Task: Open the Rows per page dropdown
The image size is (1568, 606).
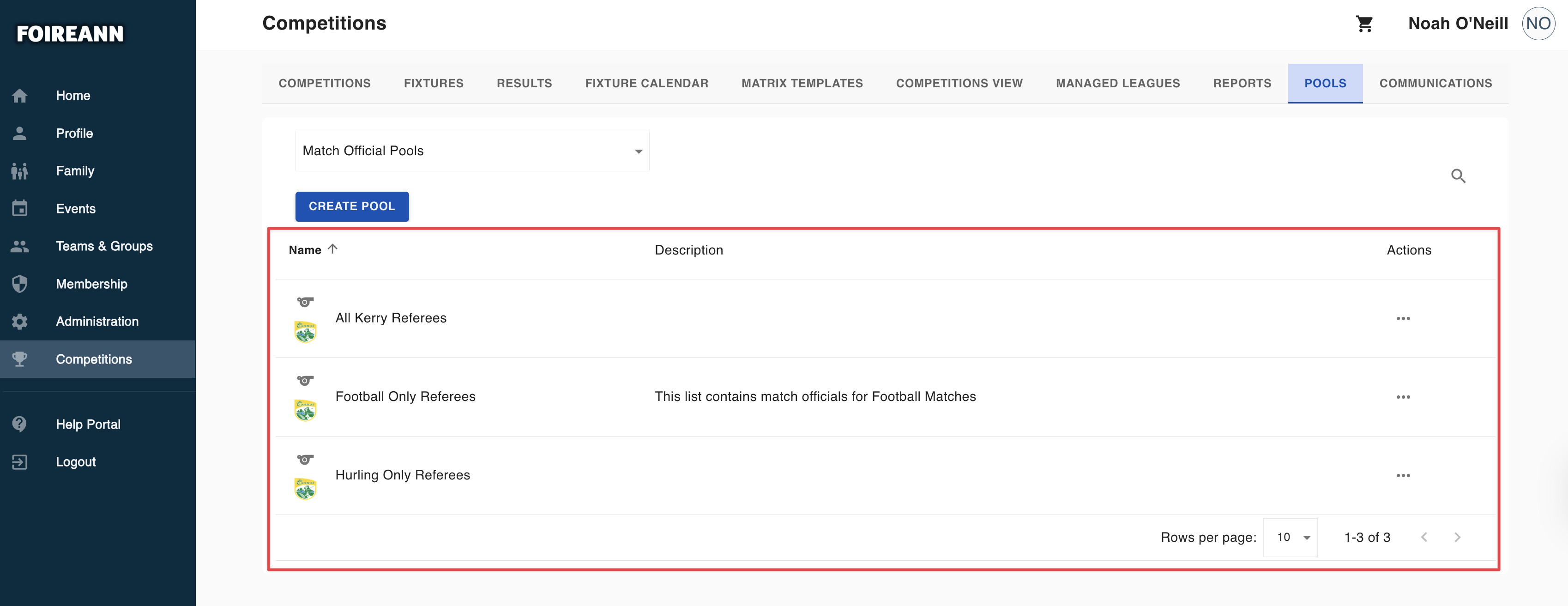Action: point(1290,537)
